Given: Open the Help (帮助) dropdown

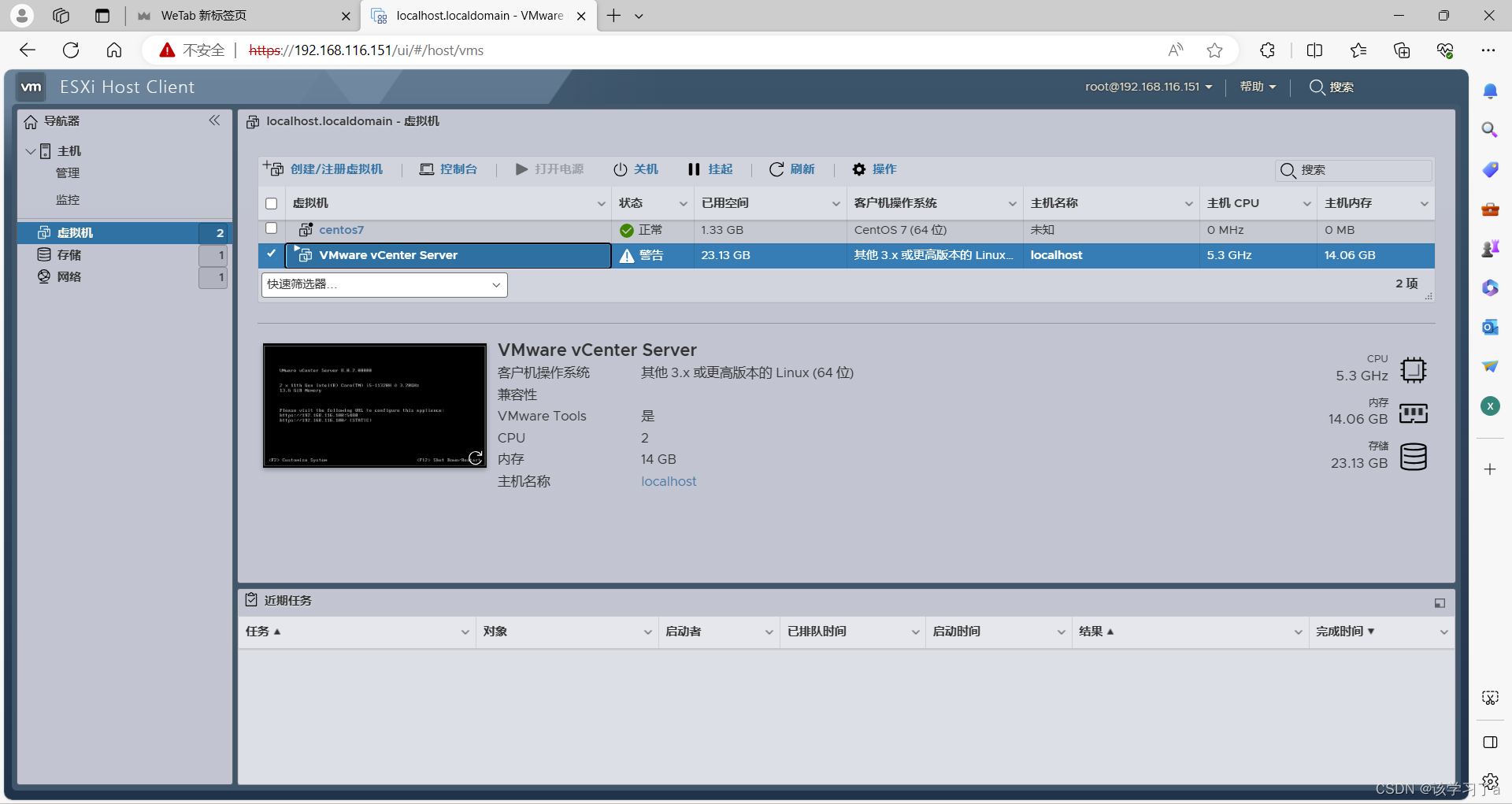Looking at the screenshot, I should [1258, 87].
